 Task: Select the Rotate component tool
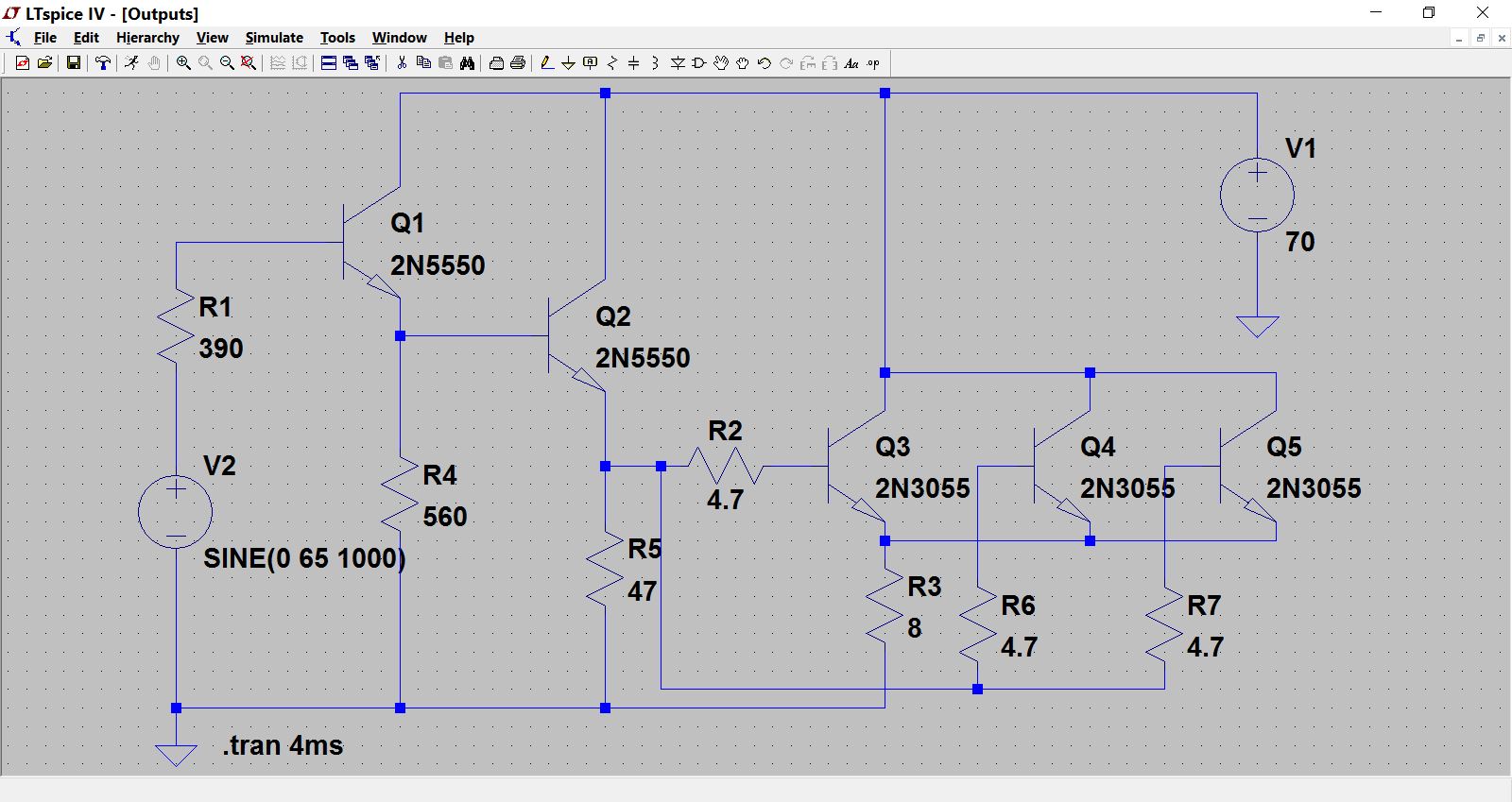[x=808, y=63]
